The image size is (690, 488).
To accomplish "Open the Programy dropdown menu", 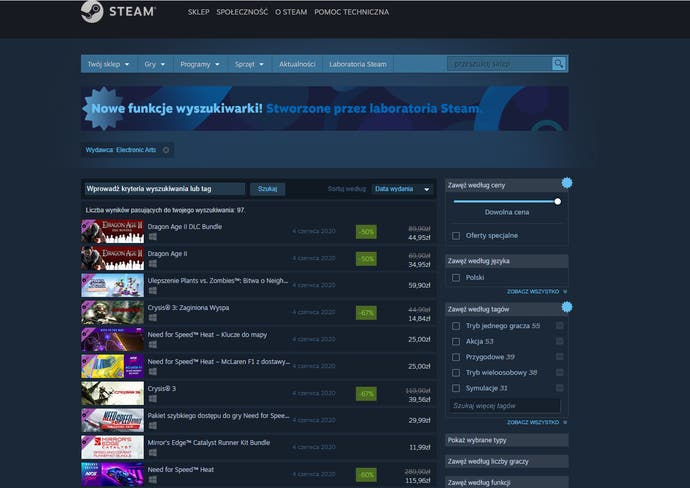I will point(200,64).
